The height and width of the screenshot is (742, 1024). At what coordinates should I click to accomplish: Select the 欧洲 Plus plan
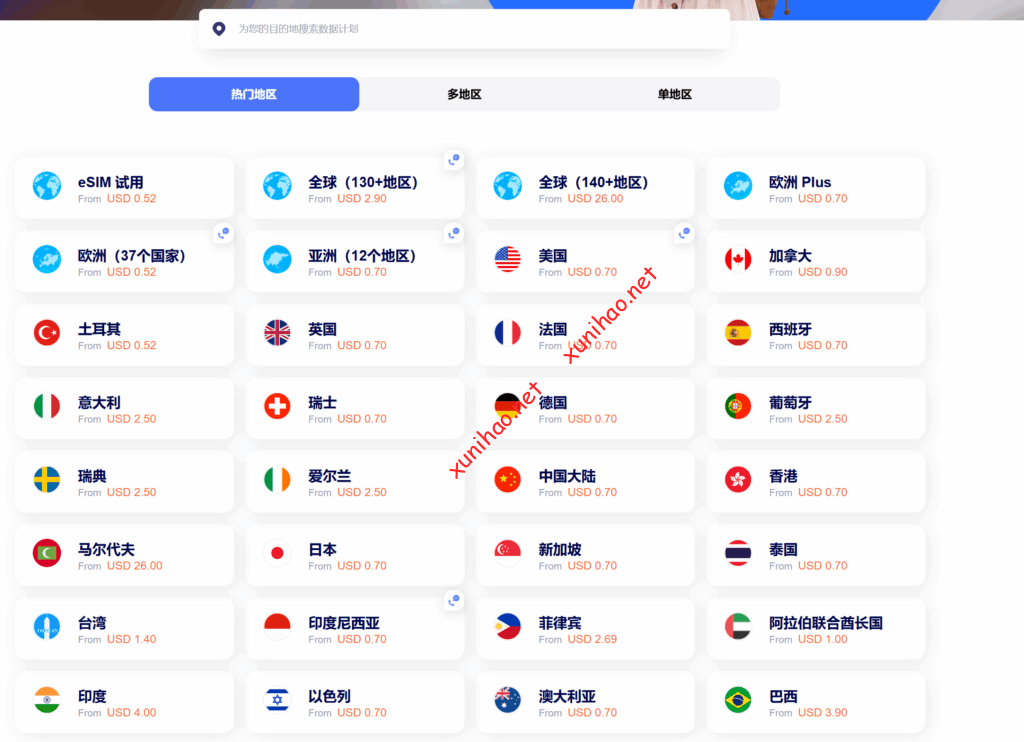tap(815, 188)
